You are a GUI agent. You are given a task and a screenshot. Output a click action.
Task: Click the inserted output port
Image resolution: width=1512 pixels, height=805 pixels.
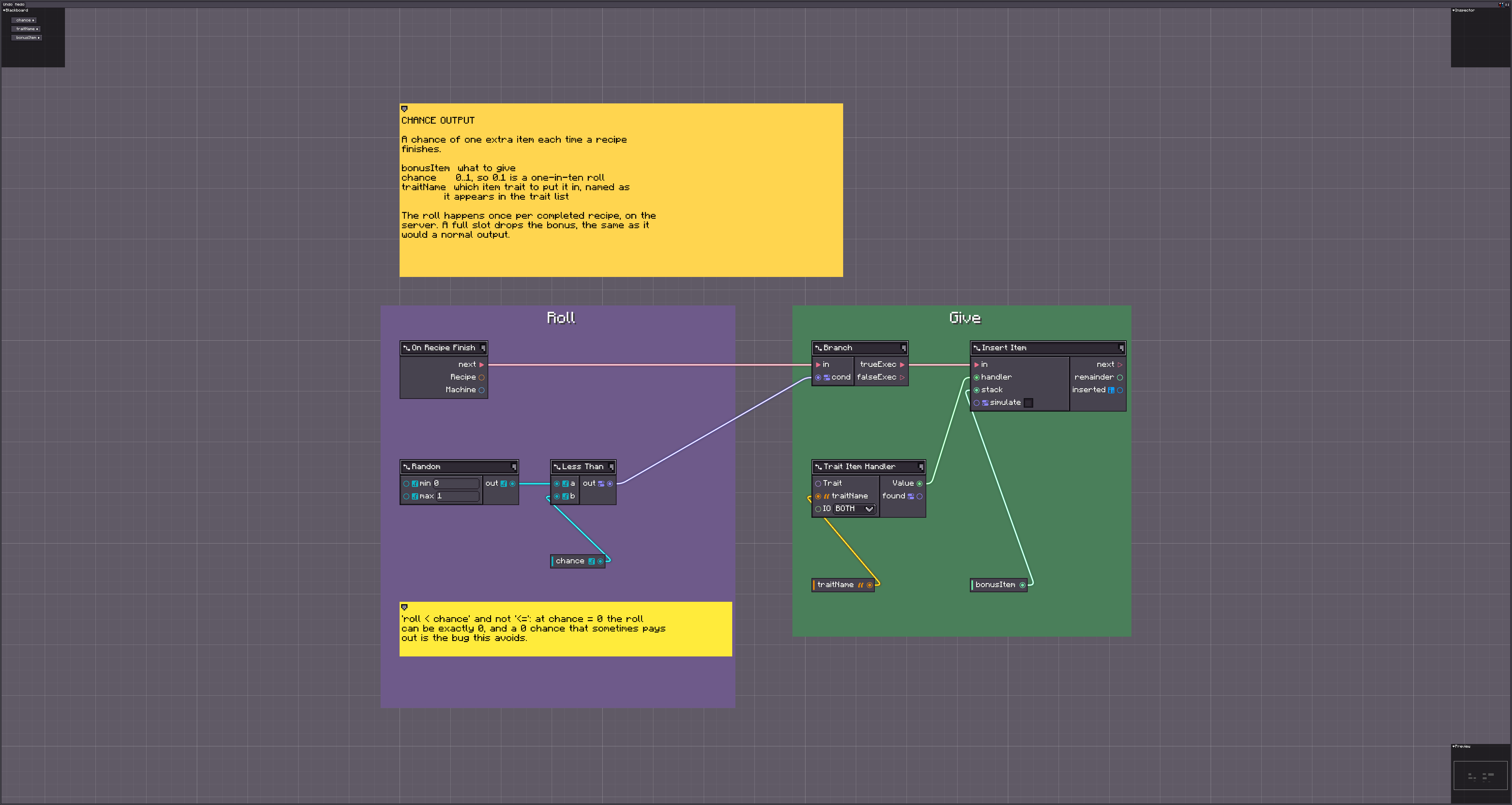point(1120,391)
